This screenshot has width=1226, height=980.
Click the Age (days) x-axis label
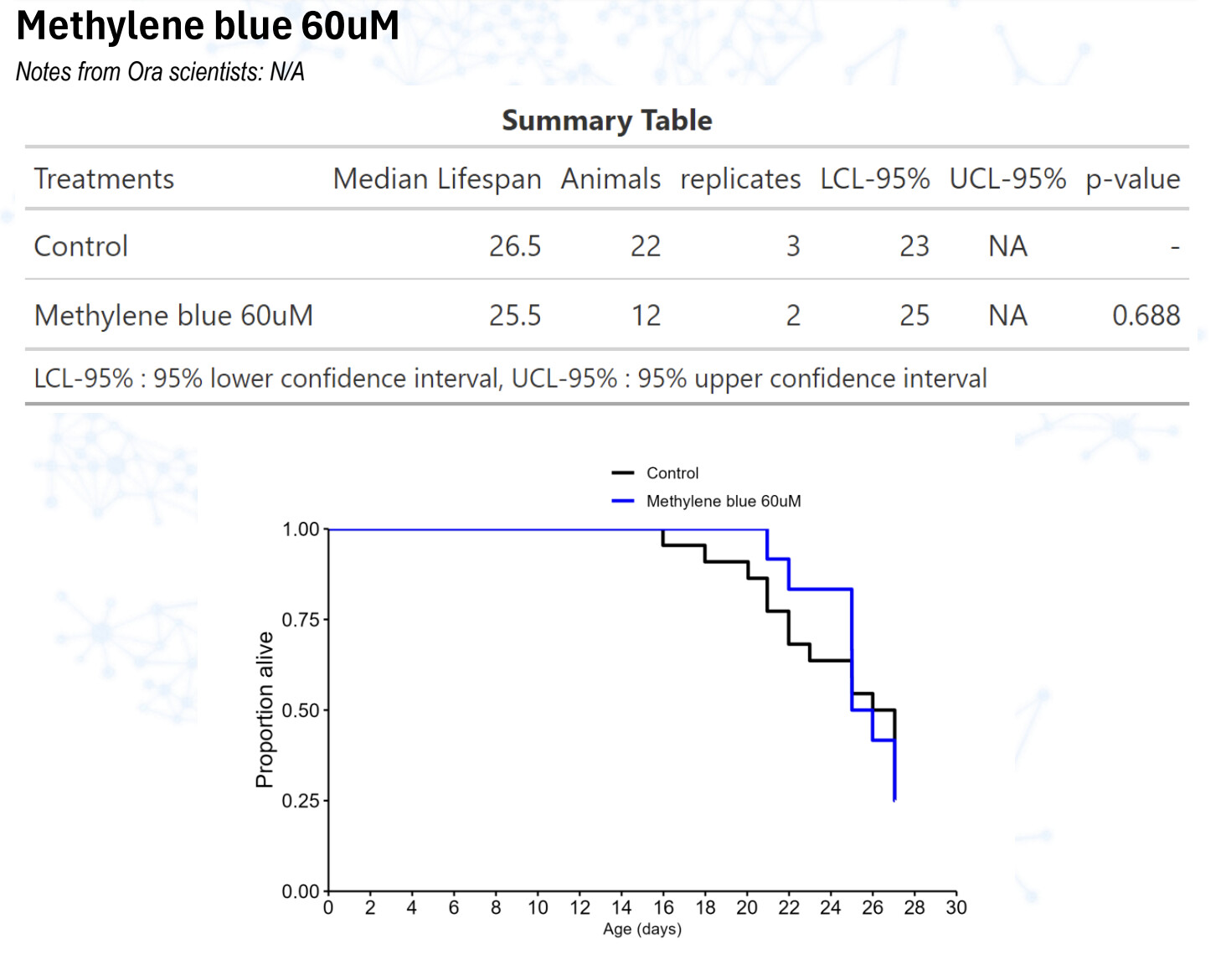(x=641, y=929)
